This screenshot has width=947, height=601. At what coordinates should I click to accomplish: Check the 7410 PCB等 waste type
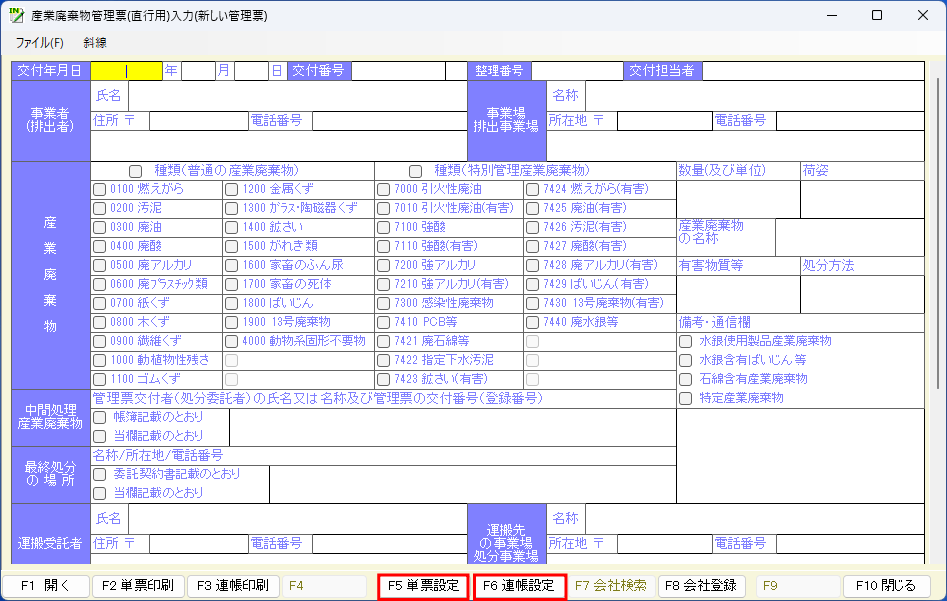pos(381,322)
